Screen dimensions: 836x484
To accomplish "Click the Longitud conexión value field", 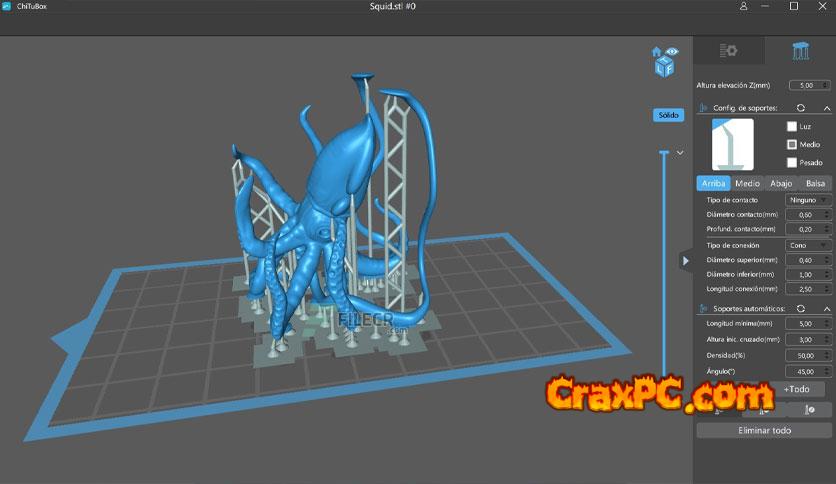I will click(x=808, y=289).
